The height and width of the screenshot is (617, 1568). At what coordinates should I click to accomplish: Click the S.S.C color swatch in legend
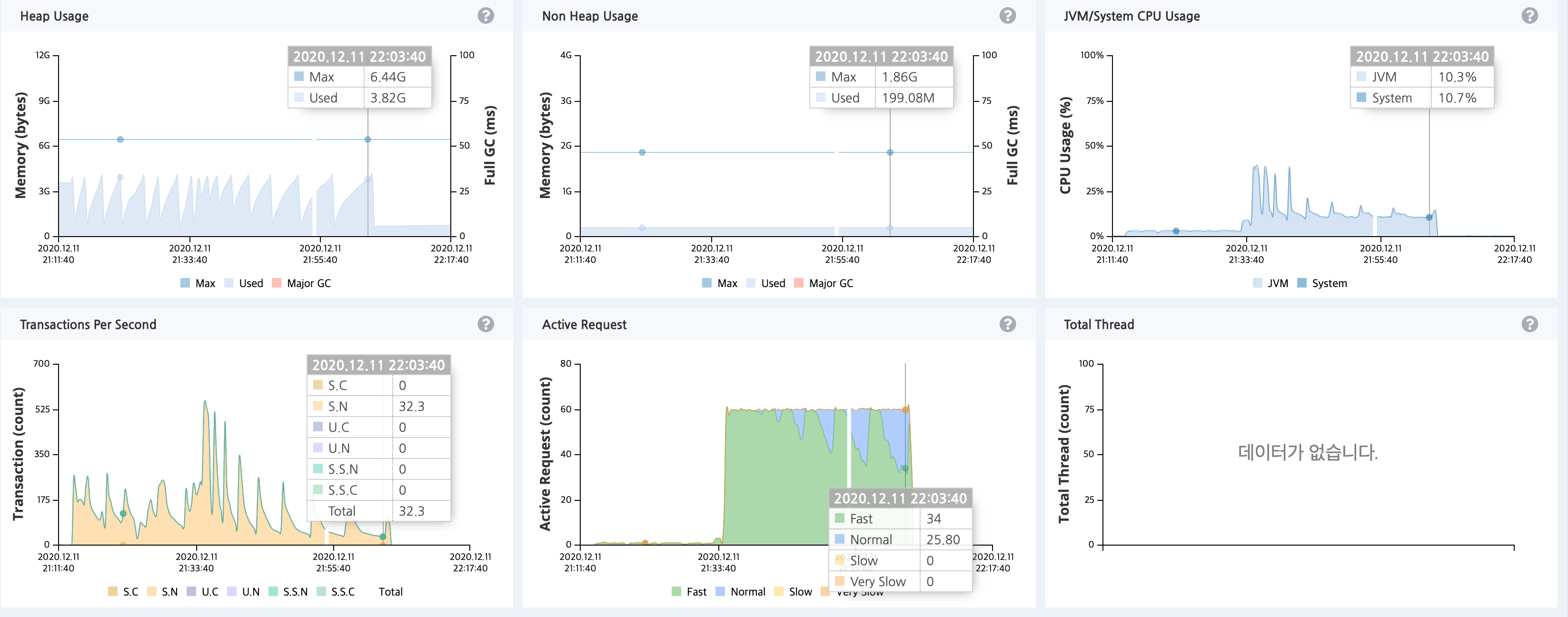click(x=321, y=592)
